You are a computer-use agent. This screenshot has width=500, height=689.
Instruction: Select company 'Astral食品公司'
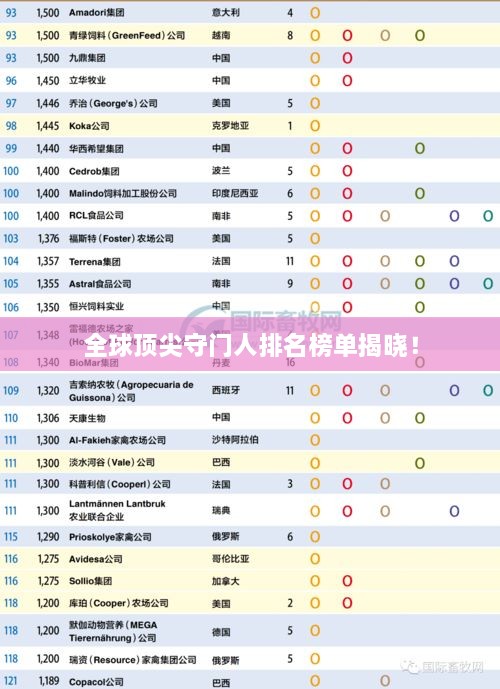click(x=100, y=284)
